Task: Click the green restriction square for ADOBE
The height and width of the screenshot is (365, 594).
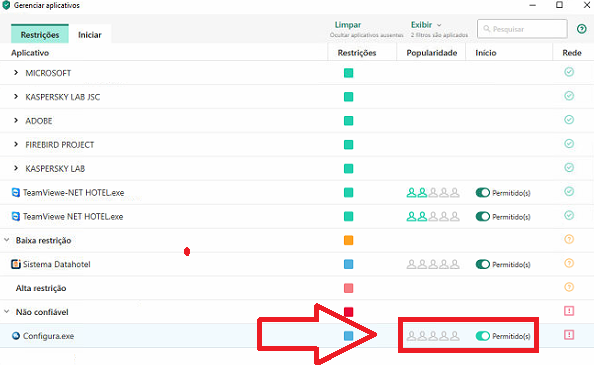Action: 349,120
